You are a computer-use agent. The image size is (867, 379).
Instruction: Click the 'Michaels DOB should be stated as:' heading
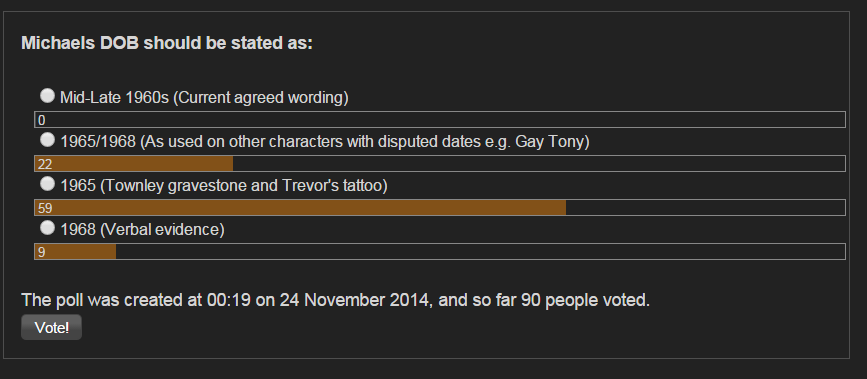[x=167, y=43]
